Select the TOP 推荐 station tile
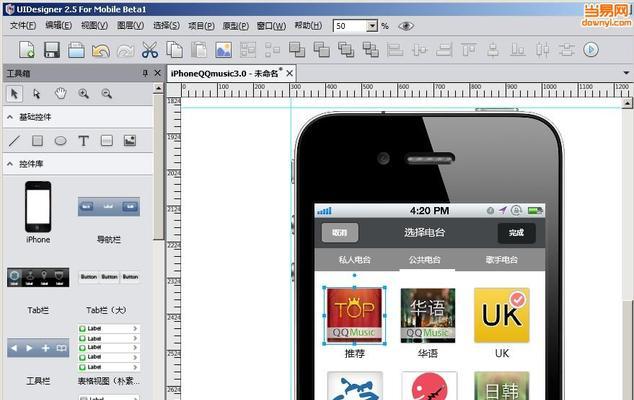Screen dimensions: 634x400 tap(354, 315)
